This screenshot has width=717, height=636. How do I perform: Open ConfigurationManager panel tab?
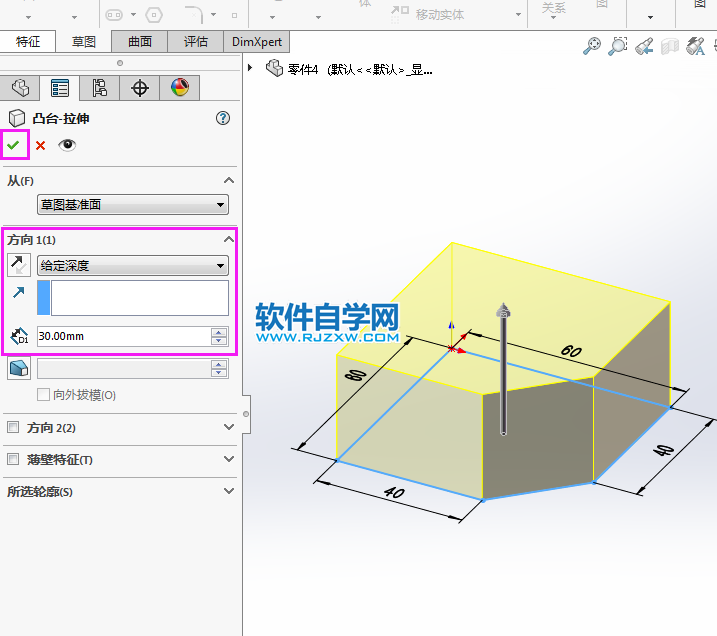coord(100,88)
